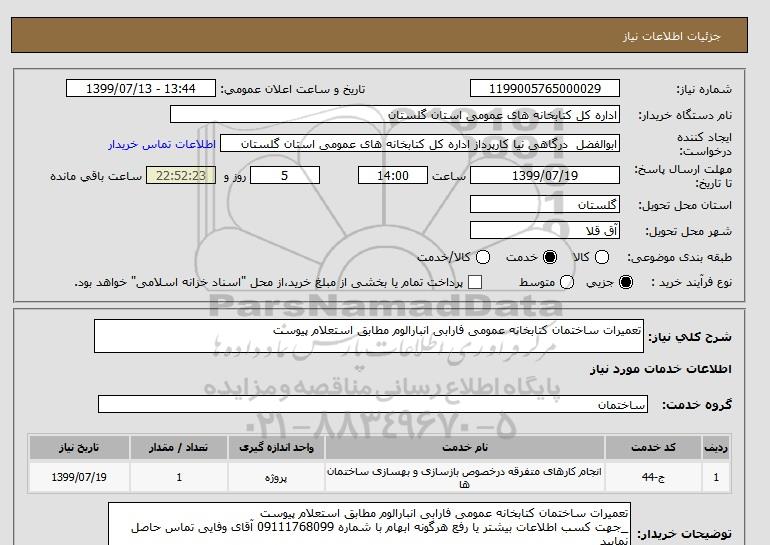Click the deadline date field 1399/07/19

[x=545, y=175]
